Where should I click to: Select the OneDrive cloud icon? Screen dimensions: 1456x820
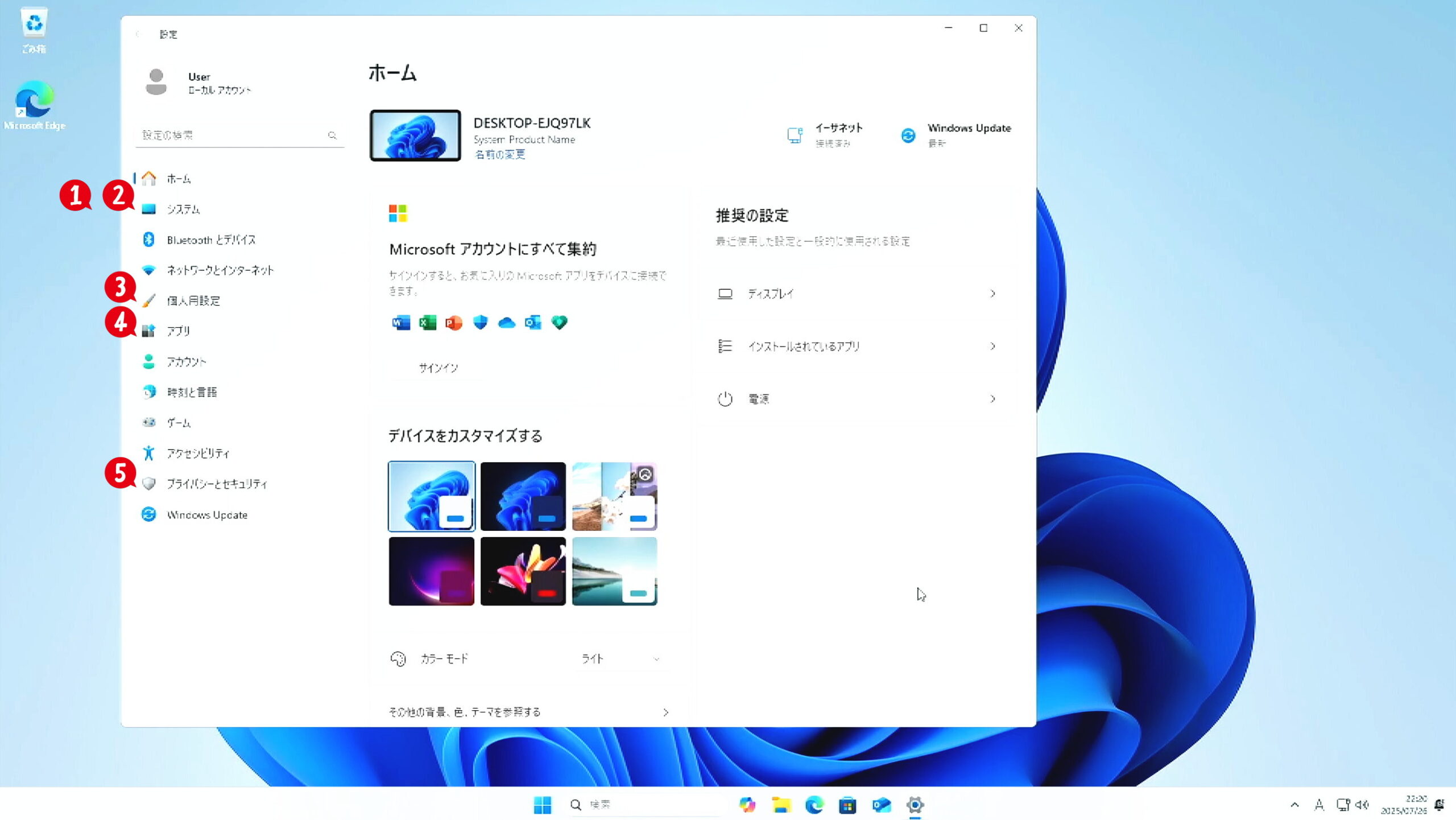coord(506,323)
